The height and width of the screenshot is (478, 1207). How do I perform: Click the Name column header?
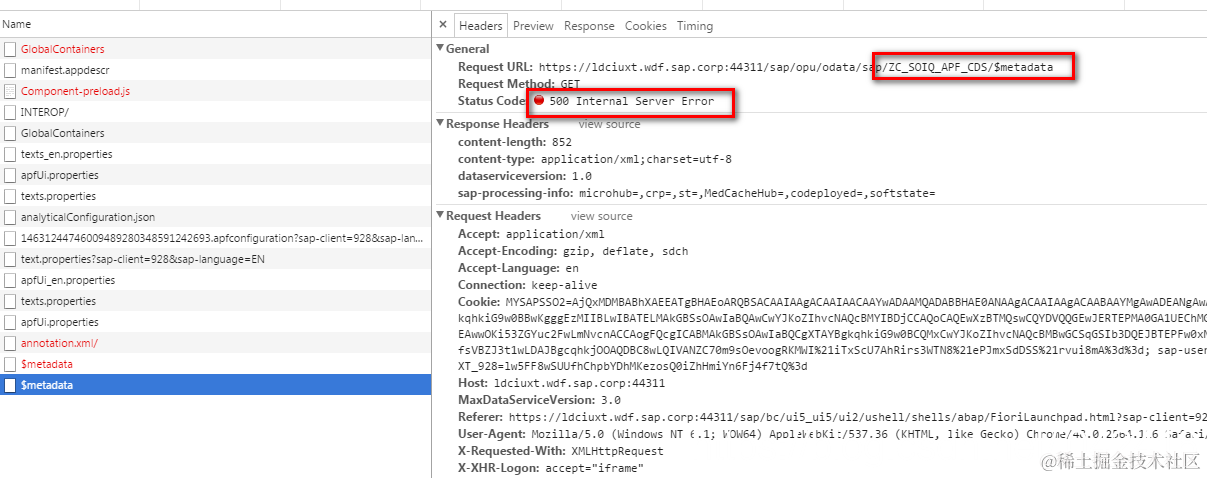pyautogui.click(x=215, y=23)
